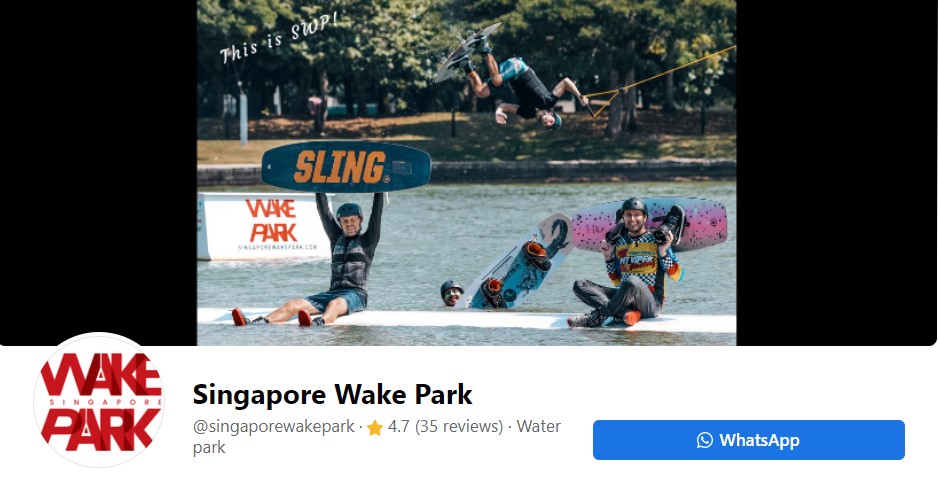
Task: Click the swimmer's head in the water
Action: click(x=452, y=293)
